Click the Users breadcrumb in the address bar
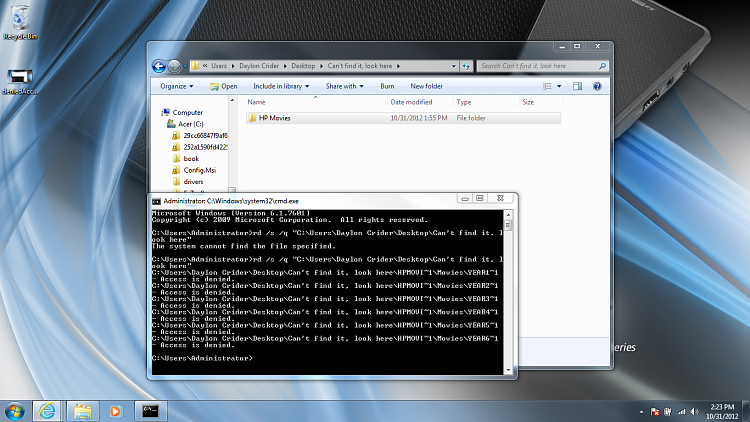750x422 pixels. pos(219,66)
